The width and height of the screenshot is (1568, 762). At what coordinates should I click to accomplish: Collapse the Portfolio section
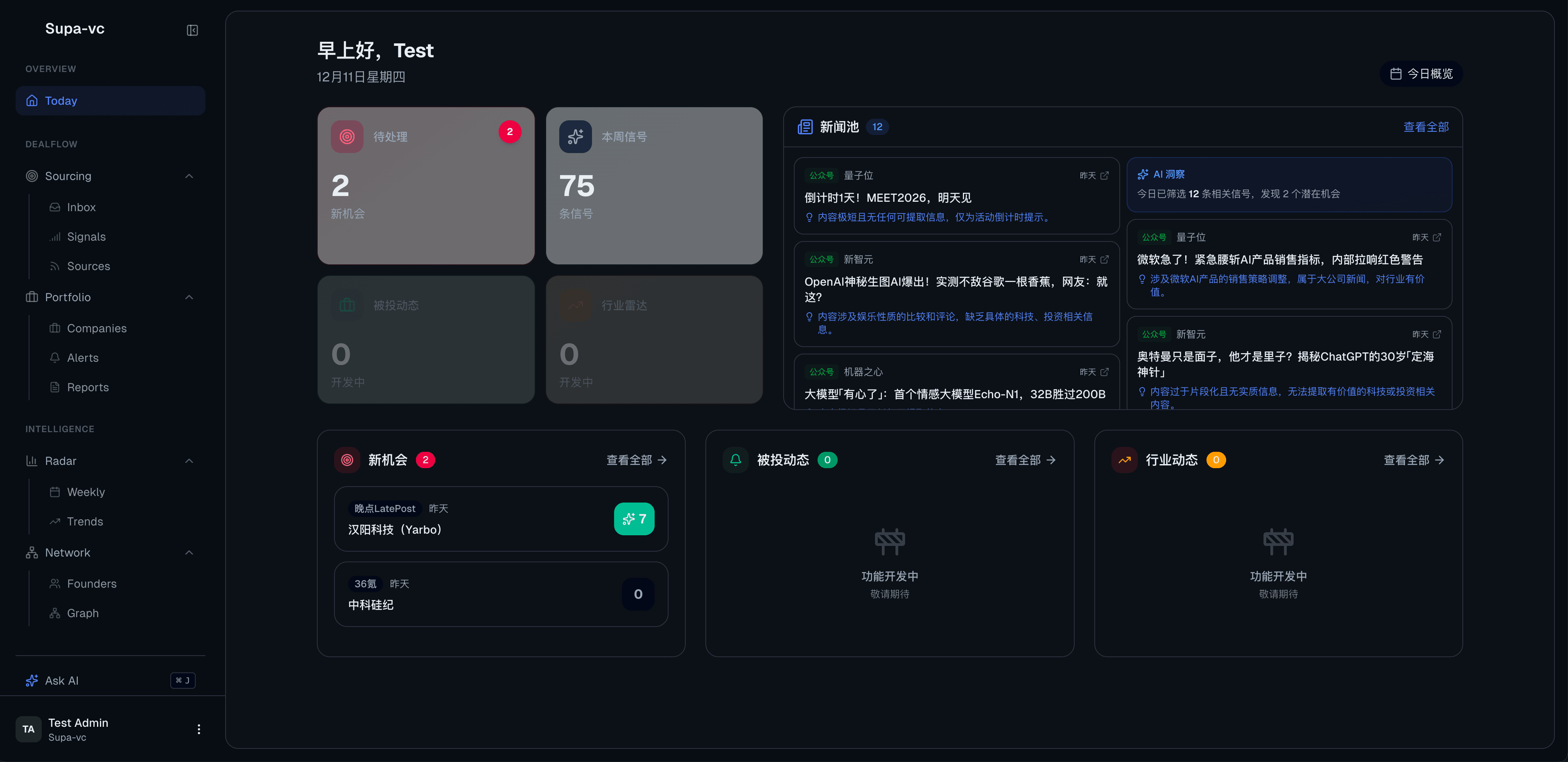tap(189, 297)
